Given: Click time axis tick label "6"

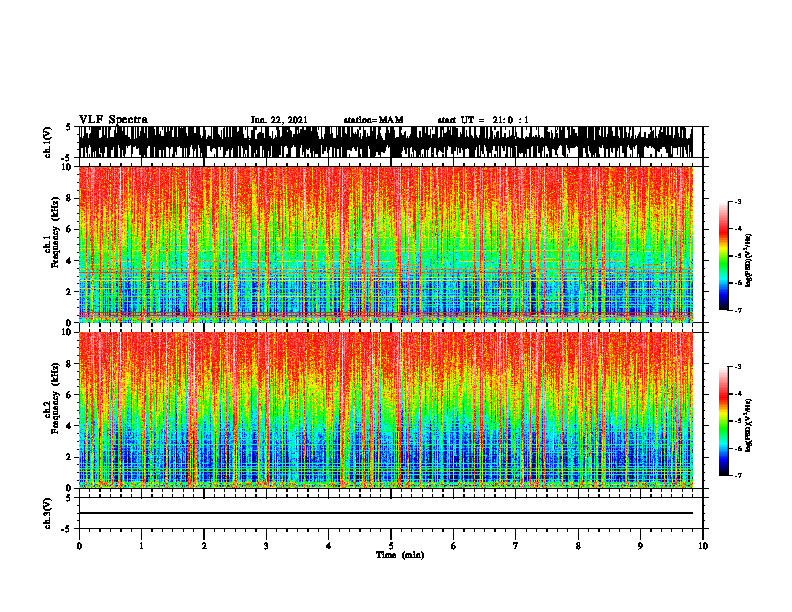Looking at the screenshot, I should click(x=454, y=546).
